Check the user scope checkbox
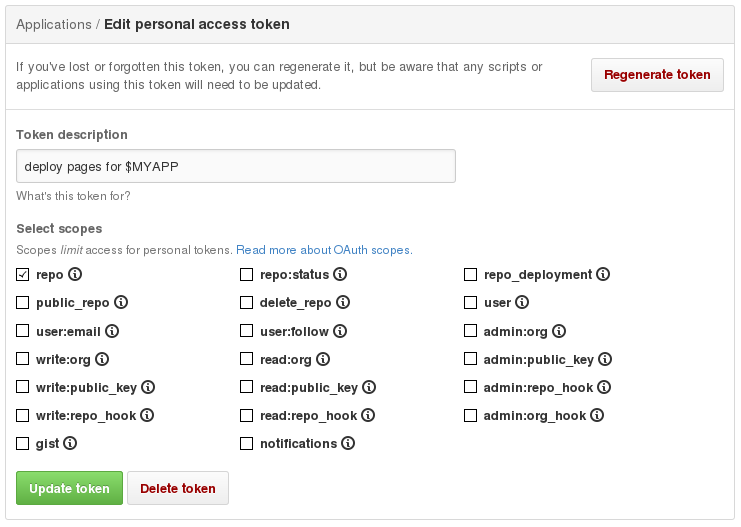The image size is (741, 527). tap(471, 302)
